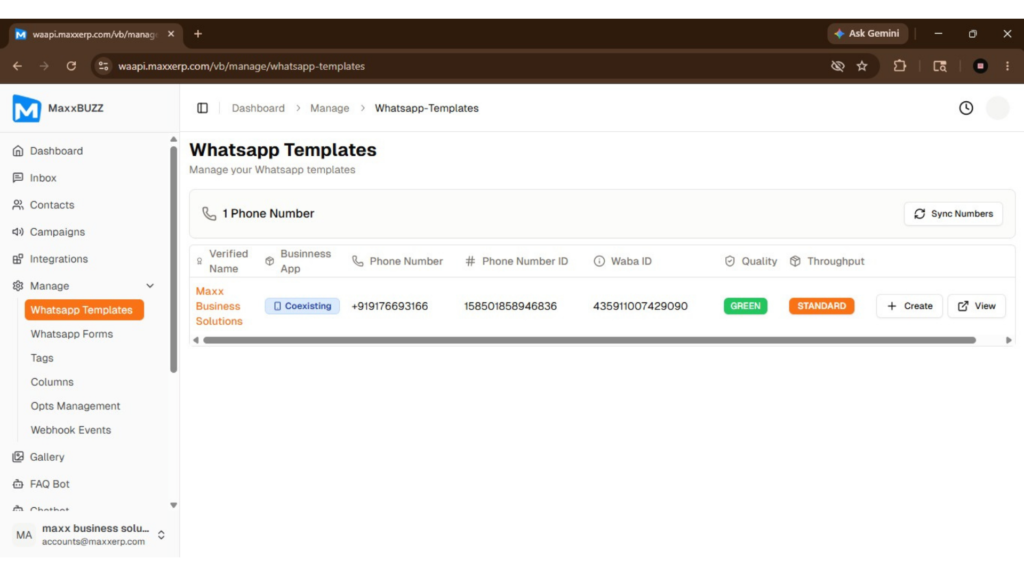
Task: Click the site information icon in address bar
Action: tap(103, 66)
